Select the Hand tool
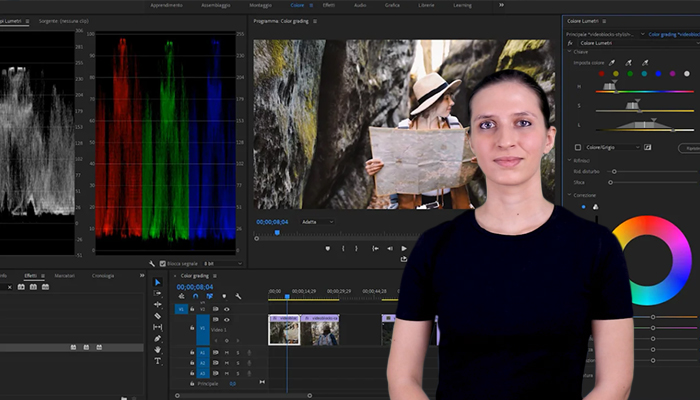The image size is (700, 400). (157, 350)
